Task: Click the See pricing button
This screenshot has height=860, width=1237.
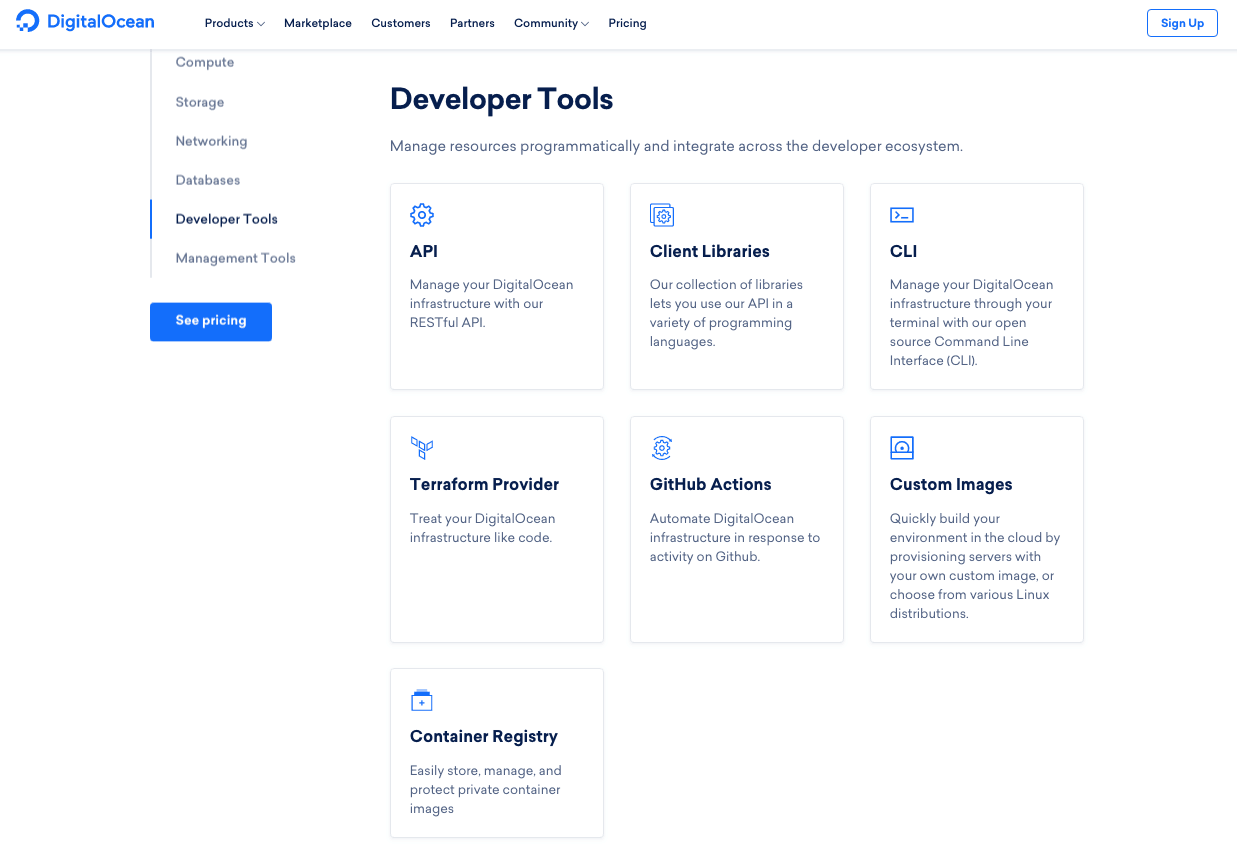Action: coord(211,321)
